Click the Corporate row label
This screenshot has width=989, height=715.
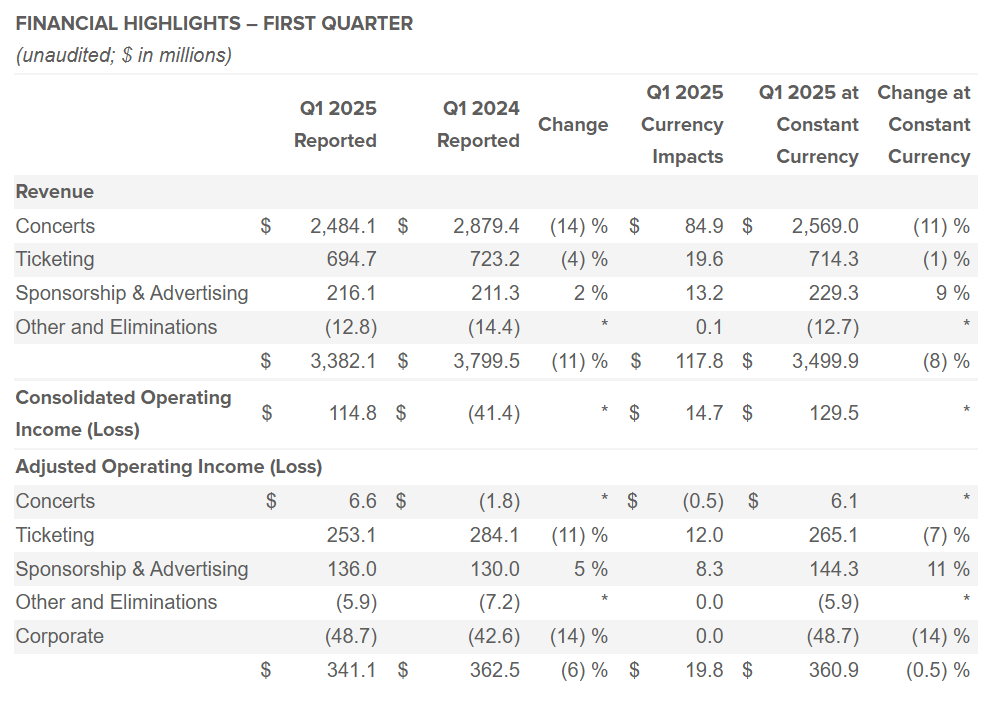pos(60,637)
